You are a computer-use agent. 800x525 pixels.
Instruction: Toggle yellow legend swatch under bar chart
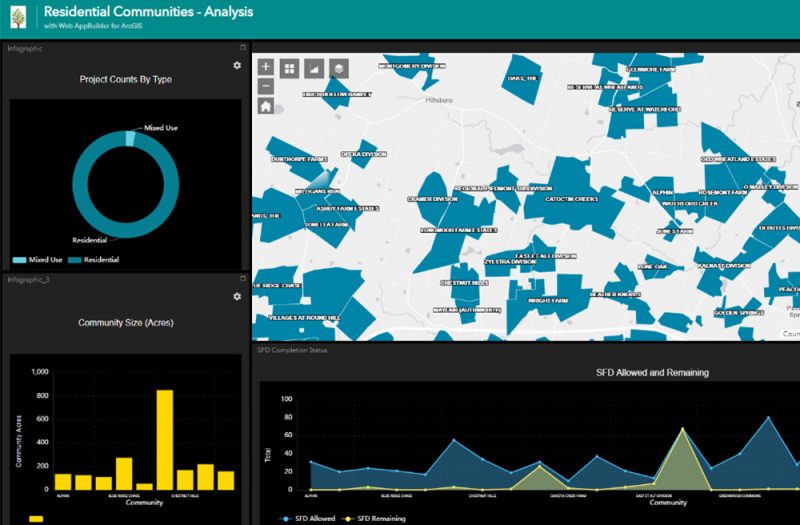pyautogui.click(x=36, y=519)
